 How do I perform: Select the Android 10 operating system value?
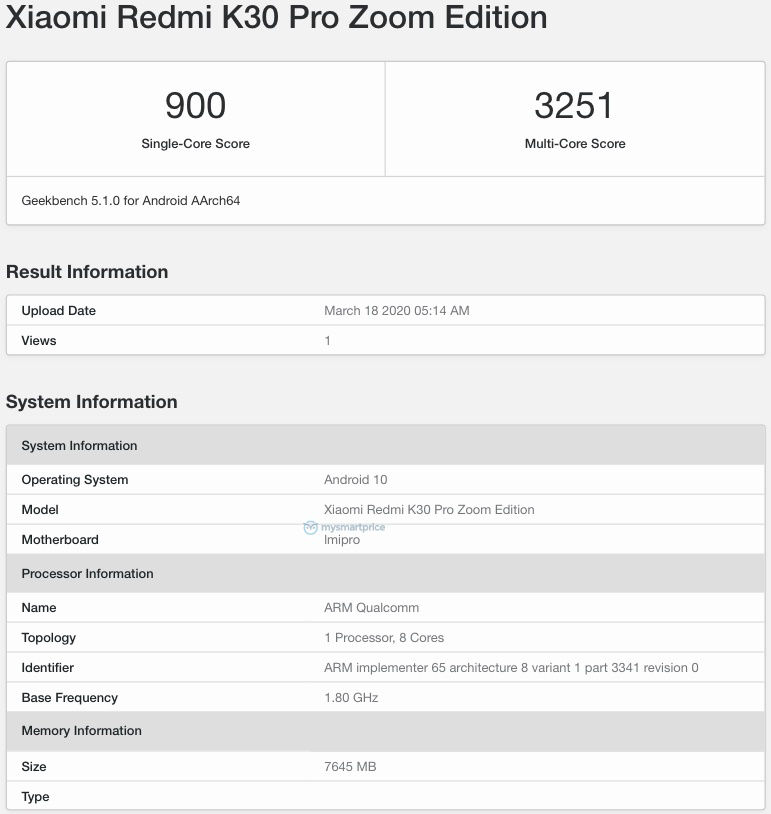click(356, 480)
